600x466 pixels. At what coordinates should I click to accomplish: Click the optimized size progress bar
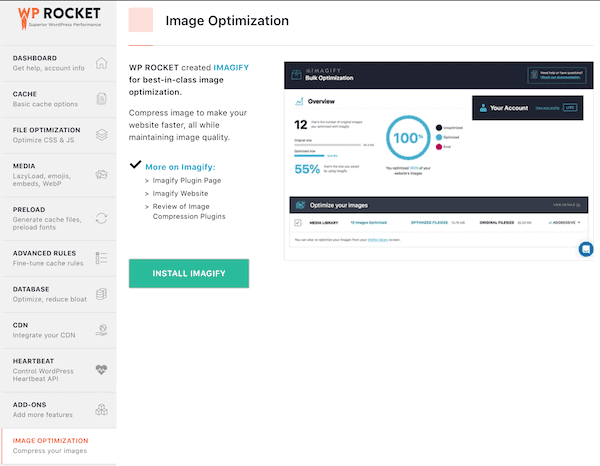(309, 156)
